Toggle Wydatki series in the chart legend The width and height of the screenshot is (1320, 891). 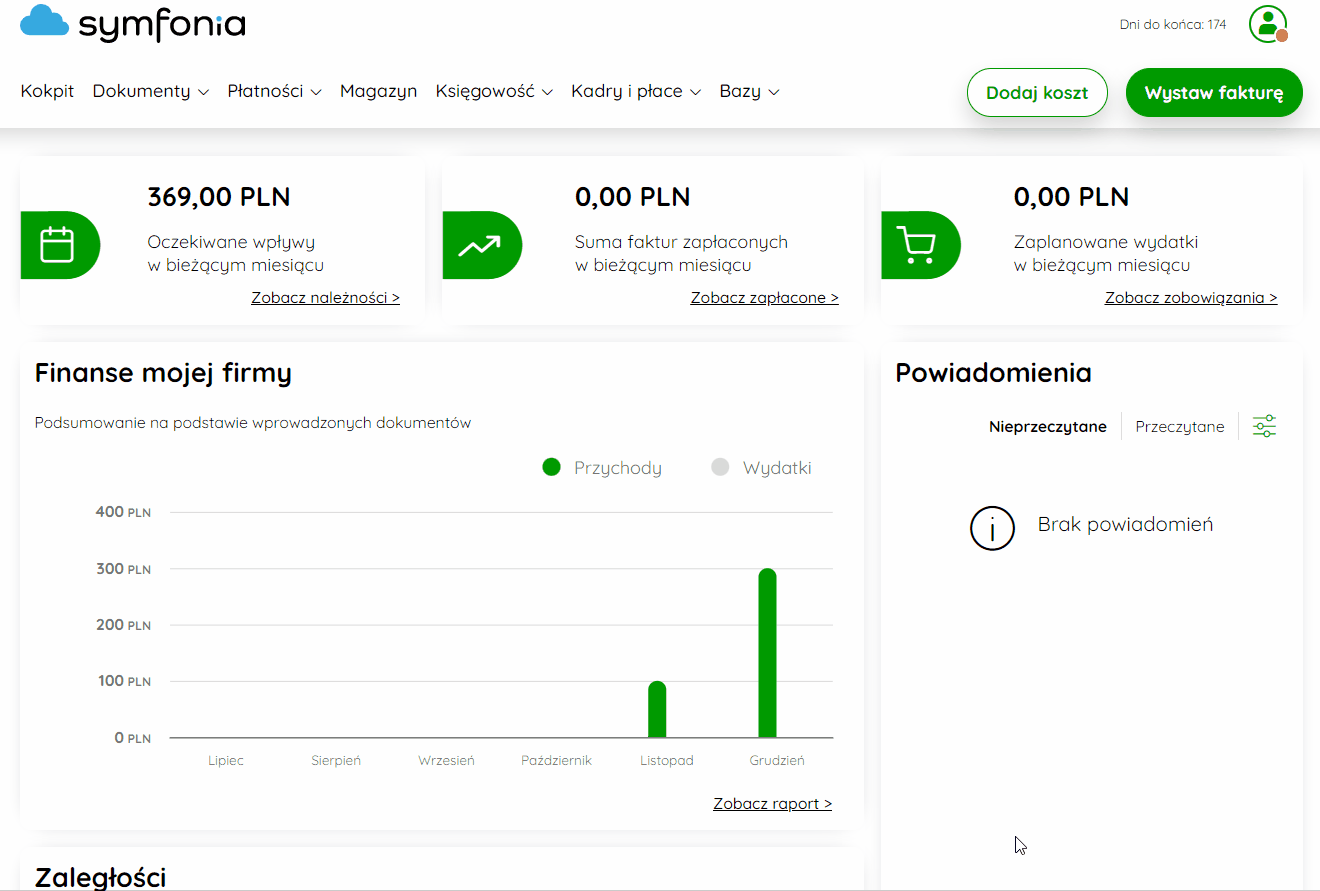click(x=761, y=468)
